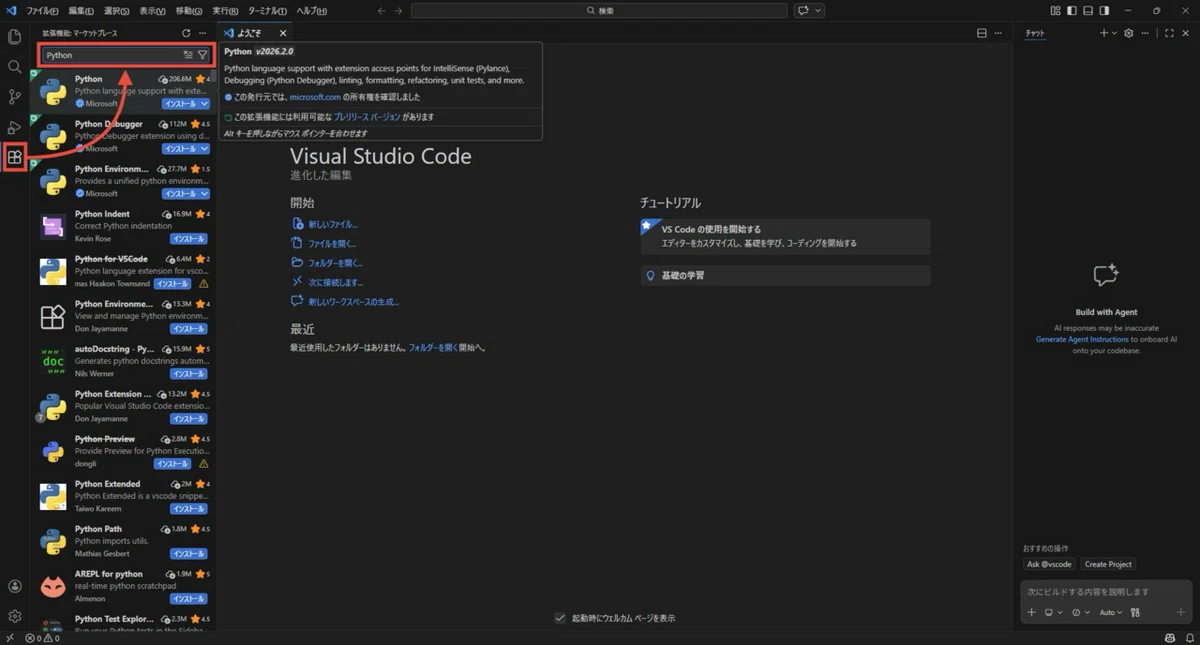The height and width of the screenshot is (645, 1200).
Task: Open the プレリリース バージョン link
Action: [367, 117]
